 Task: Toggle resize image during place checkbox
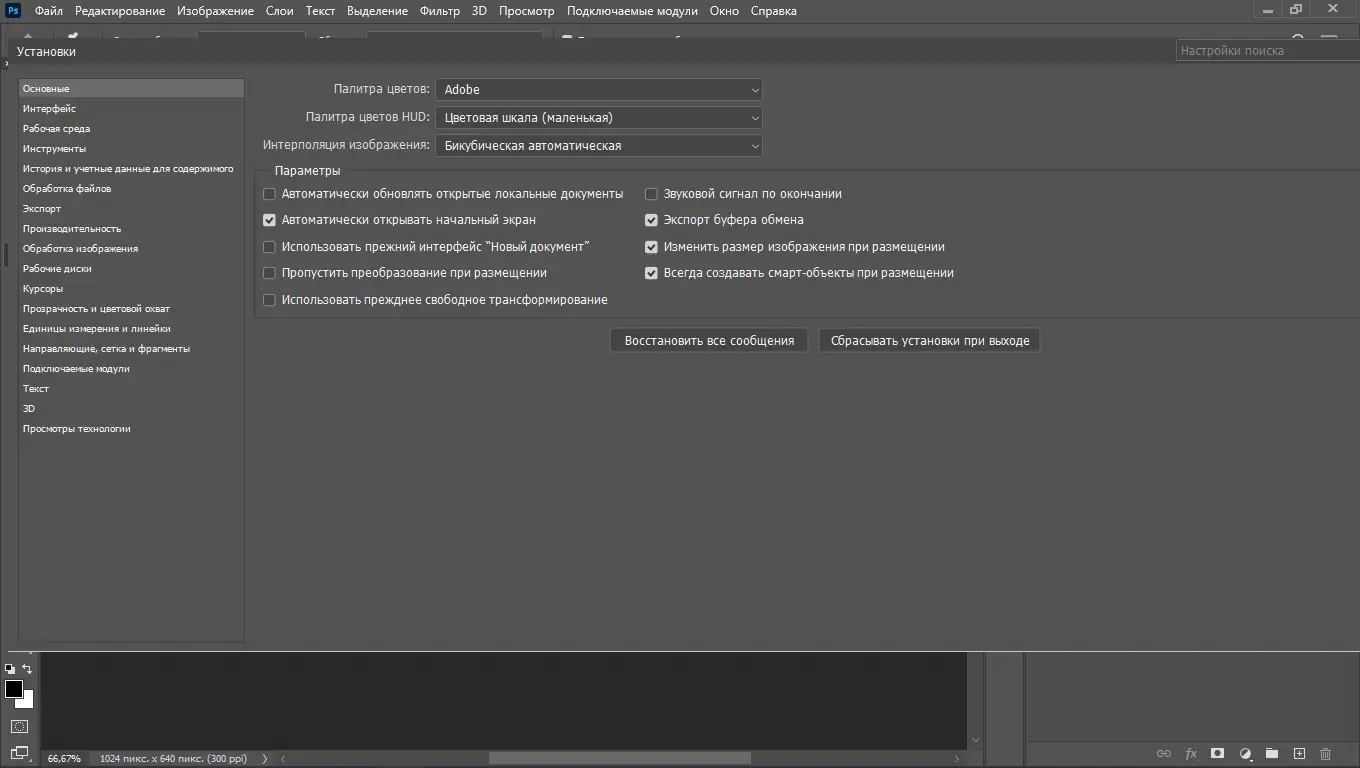(651, 247)
